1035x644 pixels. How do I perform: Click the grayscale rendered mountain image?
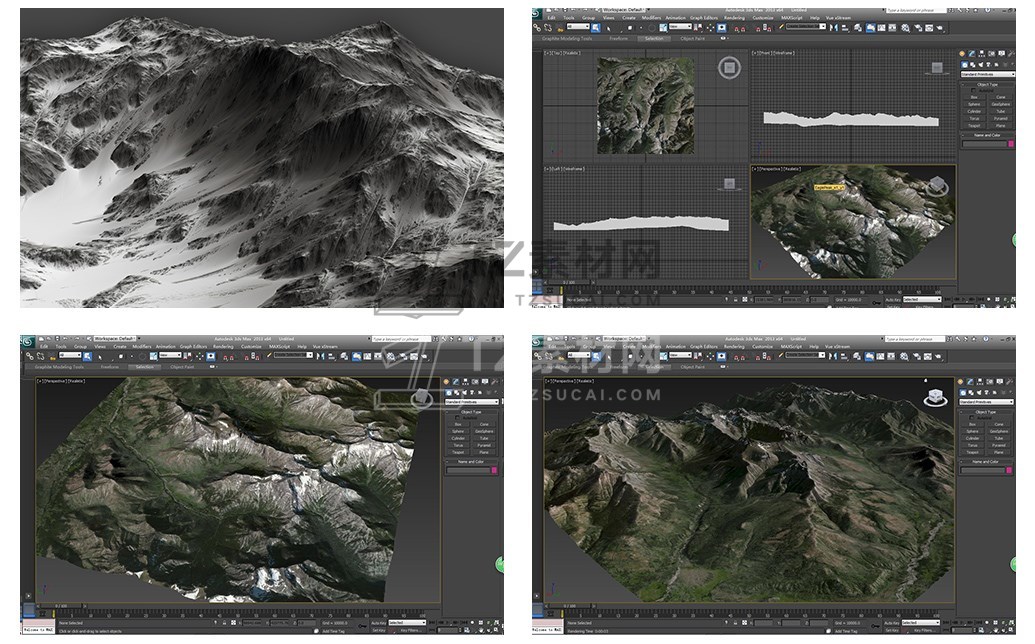262,158
